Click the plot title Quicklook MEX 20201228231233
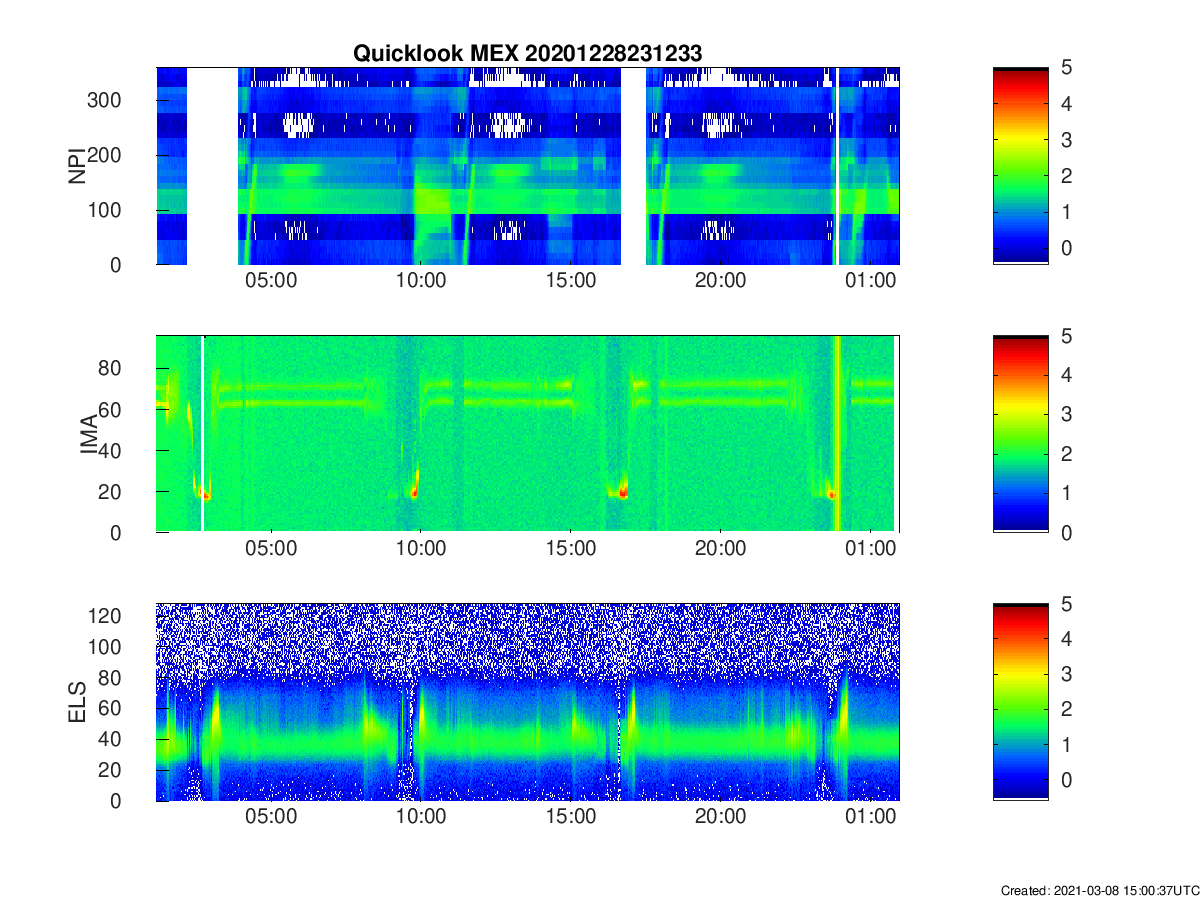 coord(527,54)
